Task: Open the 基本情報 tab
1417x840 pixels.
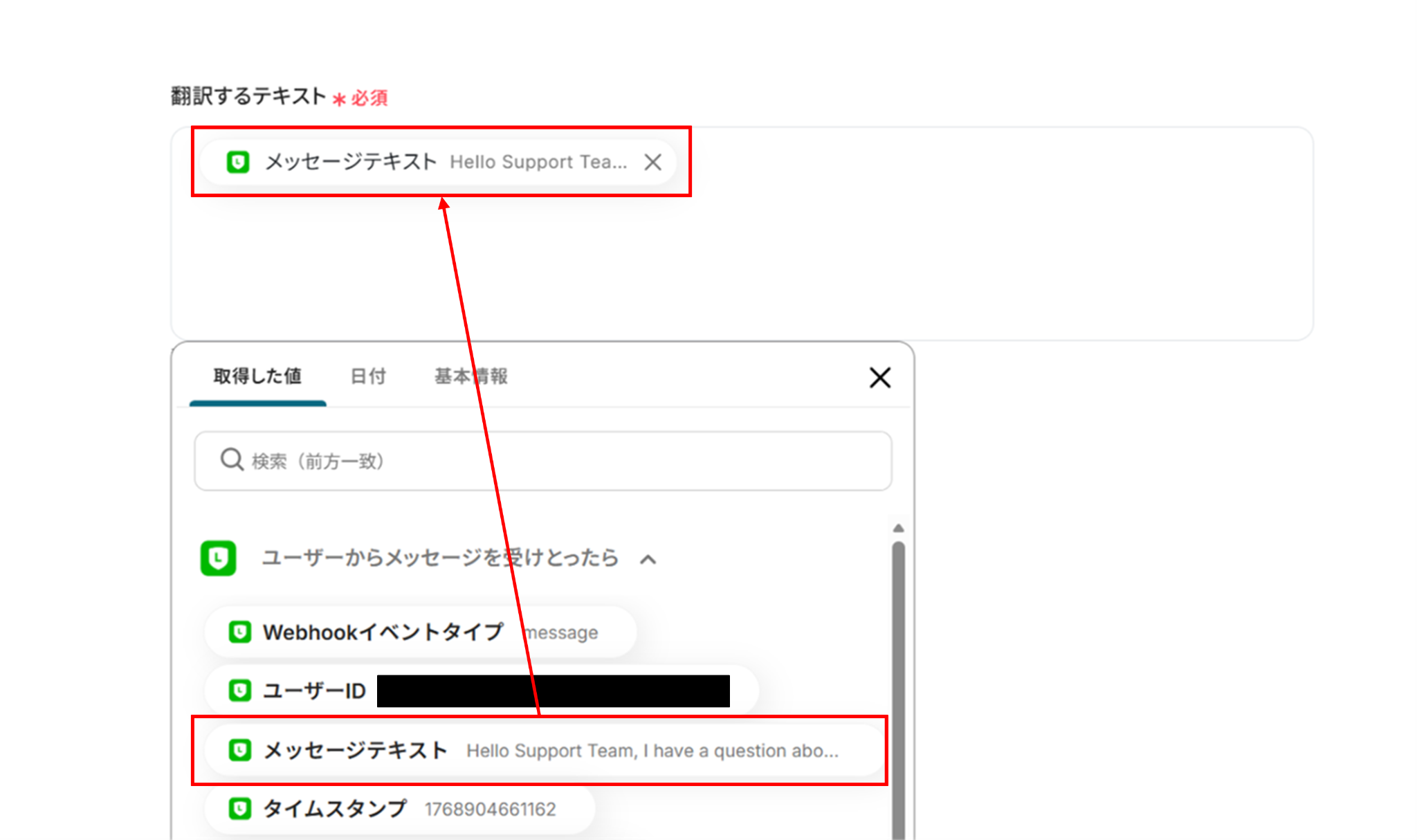Action: (x=470, y=376)
